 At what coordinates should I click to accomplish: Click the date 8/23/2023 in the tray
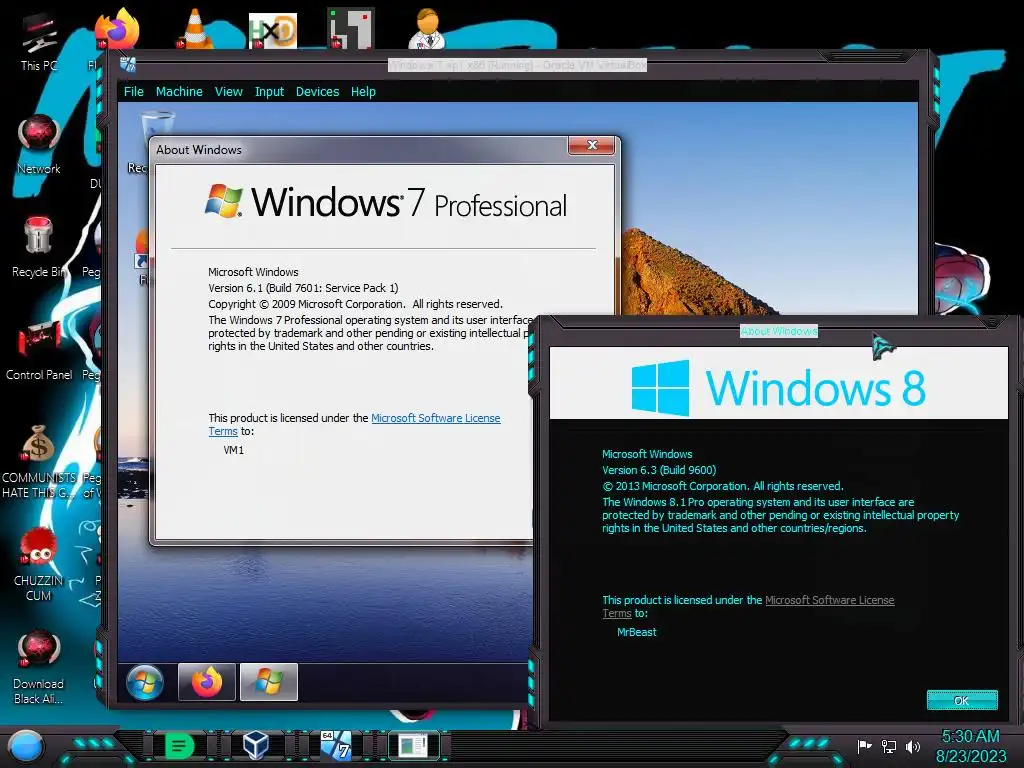(x=971, y=756)
